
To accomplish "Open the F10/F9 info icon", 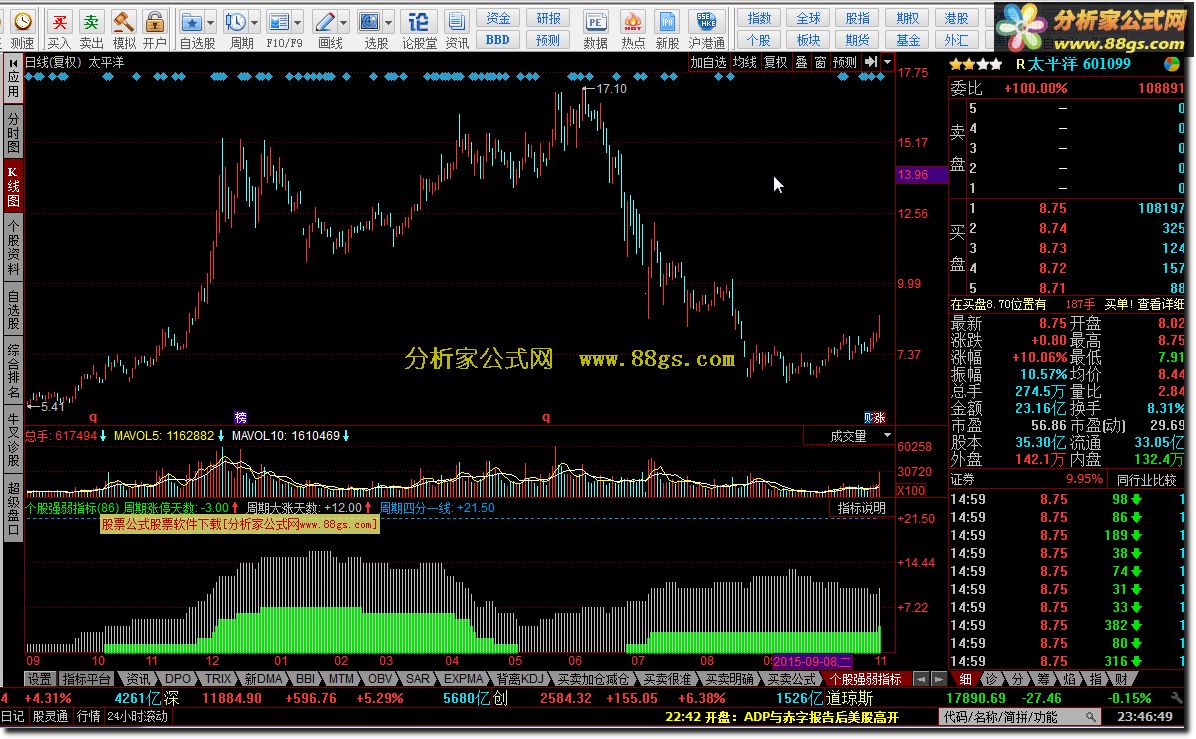I will point(278,21).
